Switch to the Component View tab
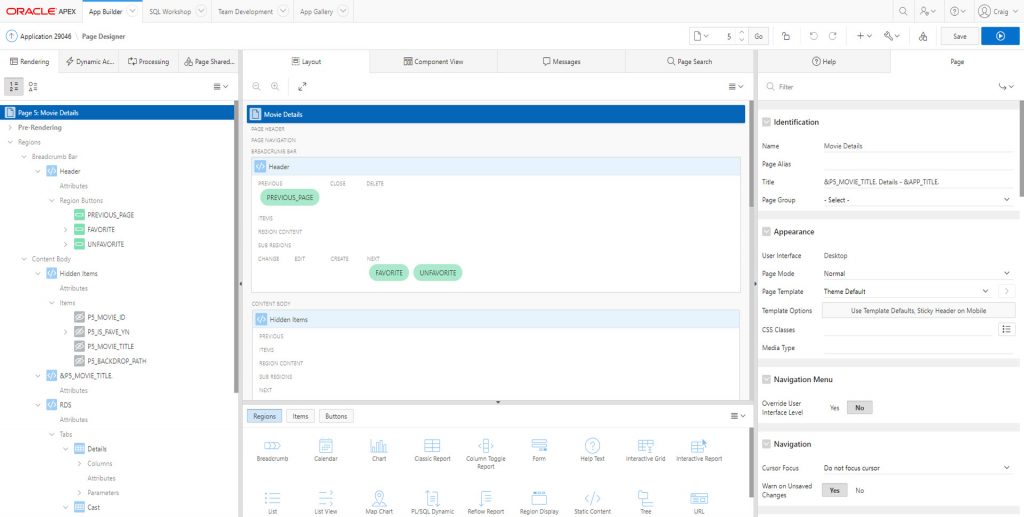 point(434,61)
